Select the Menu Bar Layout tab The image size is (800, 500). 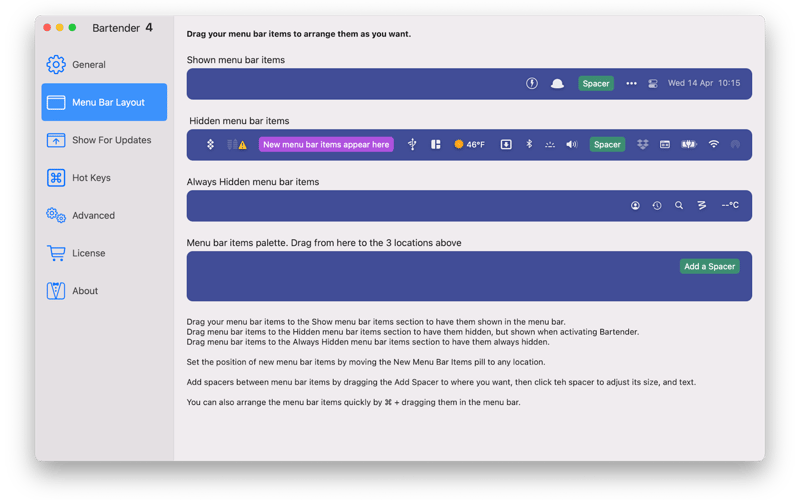click(x=104, y=103)
